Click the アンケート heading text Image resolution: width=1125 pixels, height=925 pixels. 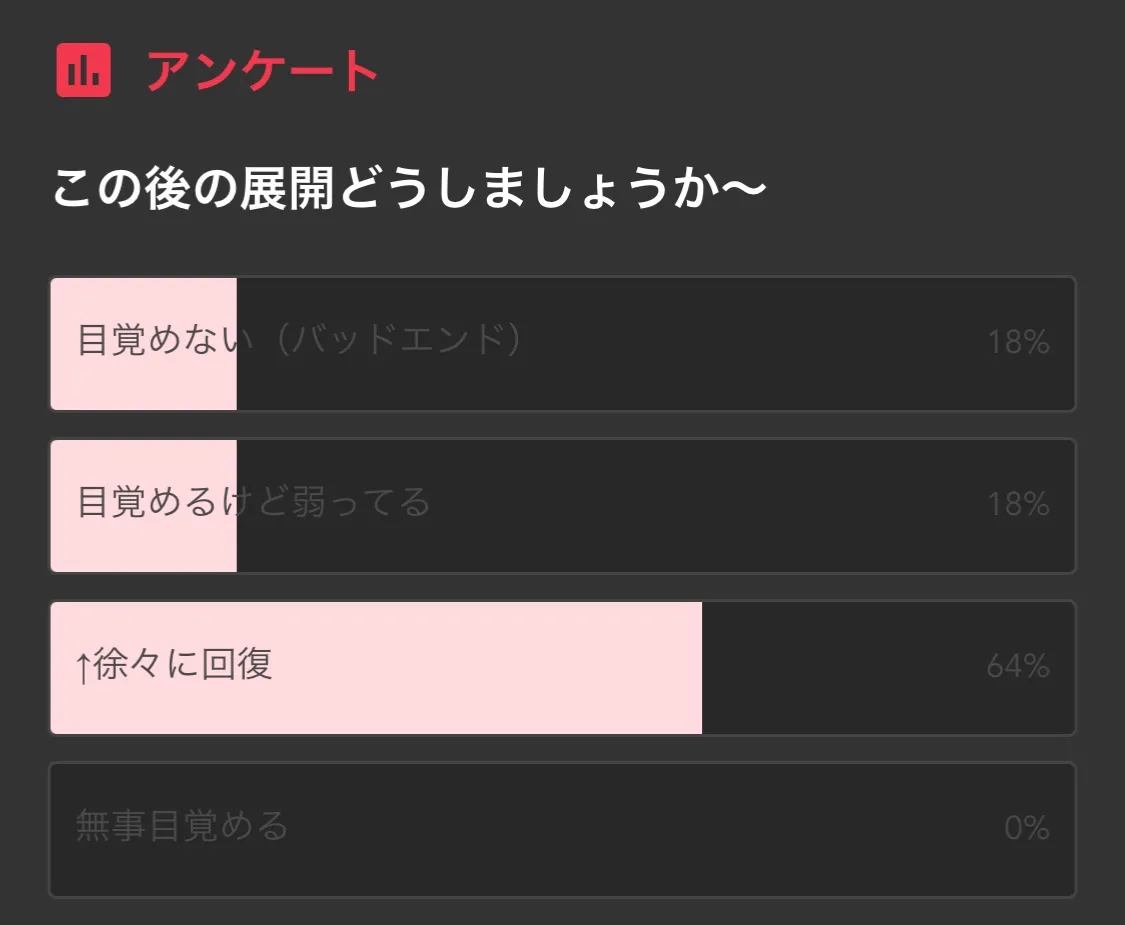pyautogui.click(x=262, y=71)
